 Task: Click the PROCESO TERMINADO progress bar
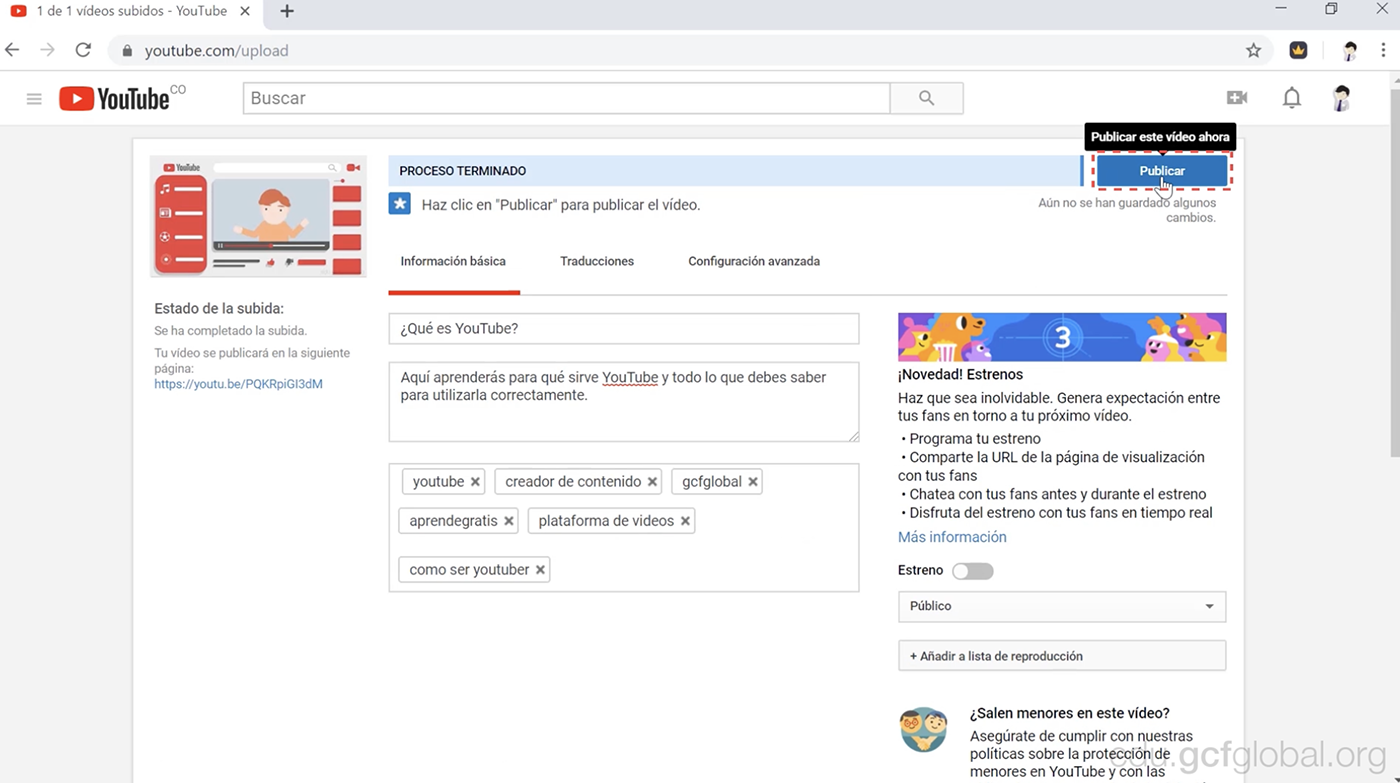[735, 171]
